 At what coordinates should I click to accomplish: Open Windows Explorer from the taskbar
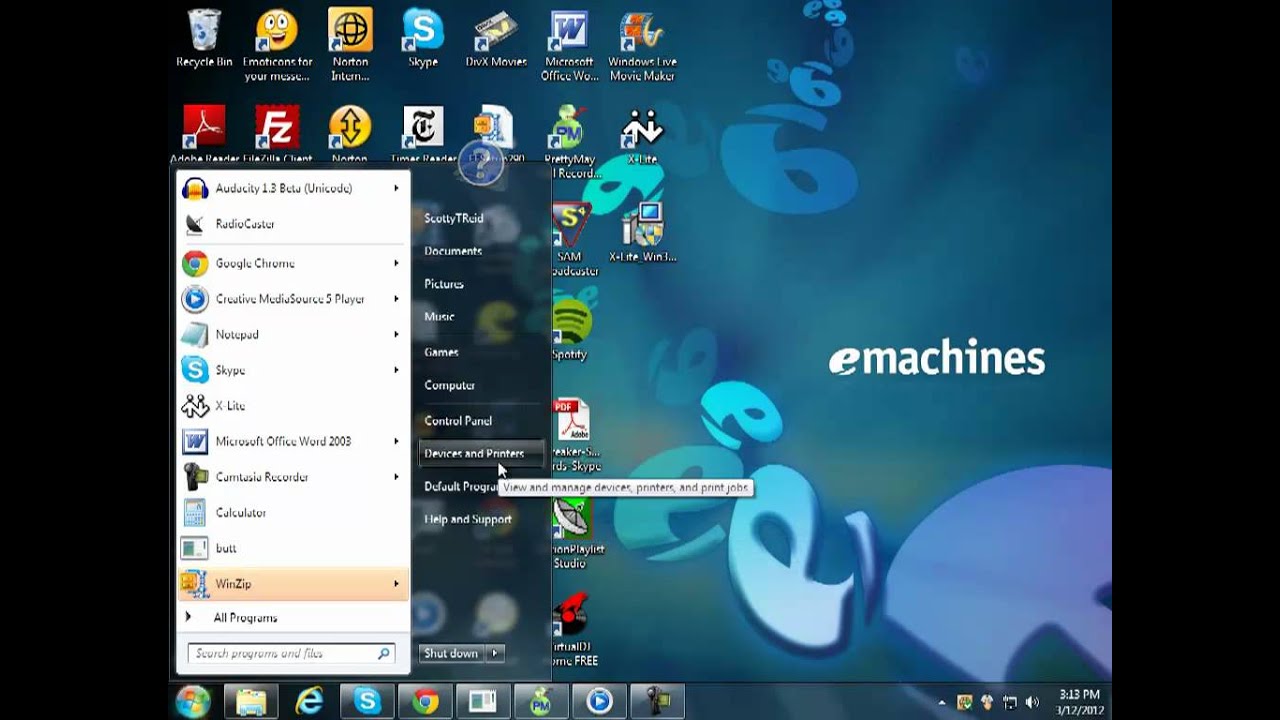click(x=250, y=701)
